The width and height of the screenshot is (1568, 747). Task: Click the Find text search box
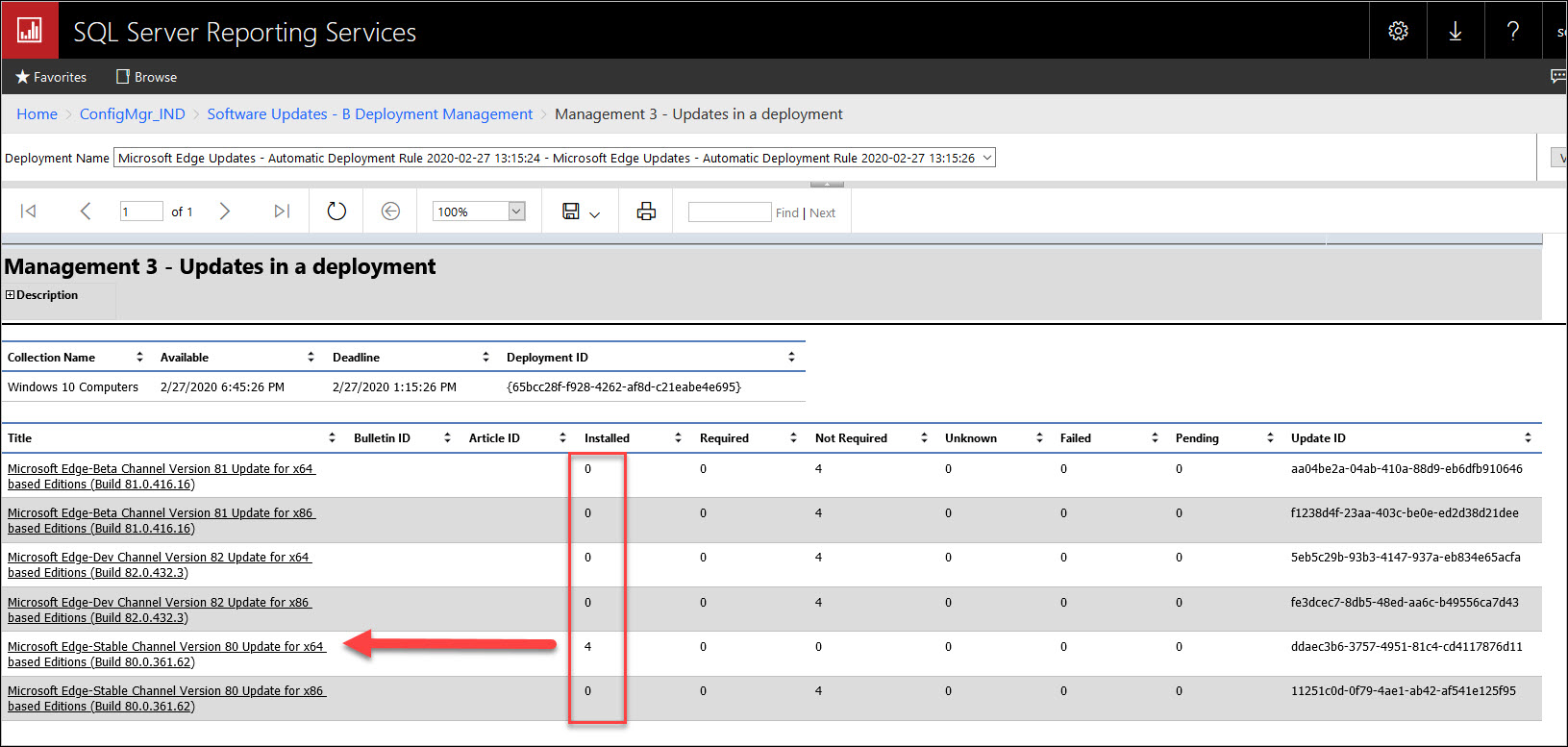click(730, 212)
